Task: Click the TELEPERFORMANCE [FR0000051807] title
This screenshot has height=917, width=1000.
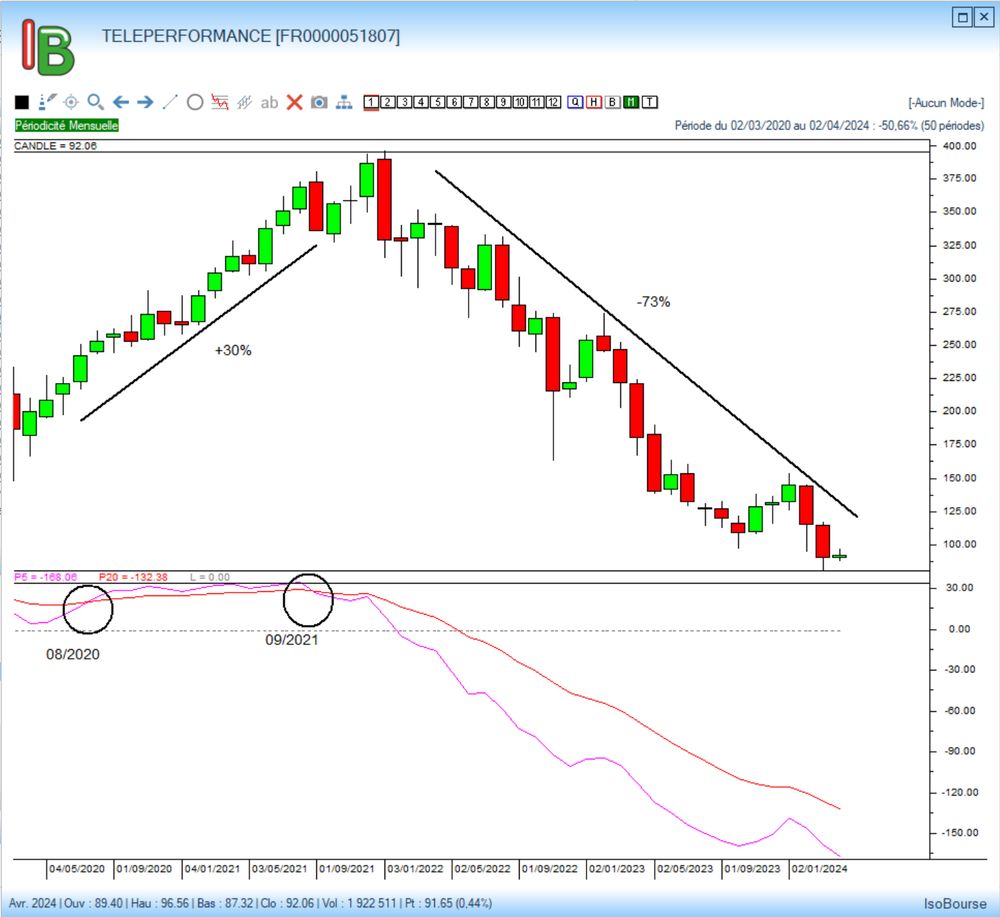Action: [251, 36]
